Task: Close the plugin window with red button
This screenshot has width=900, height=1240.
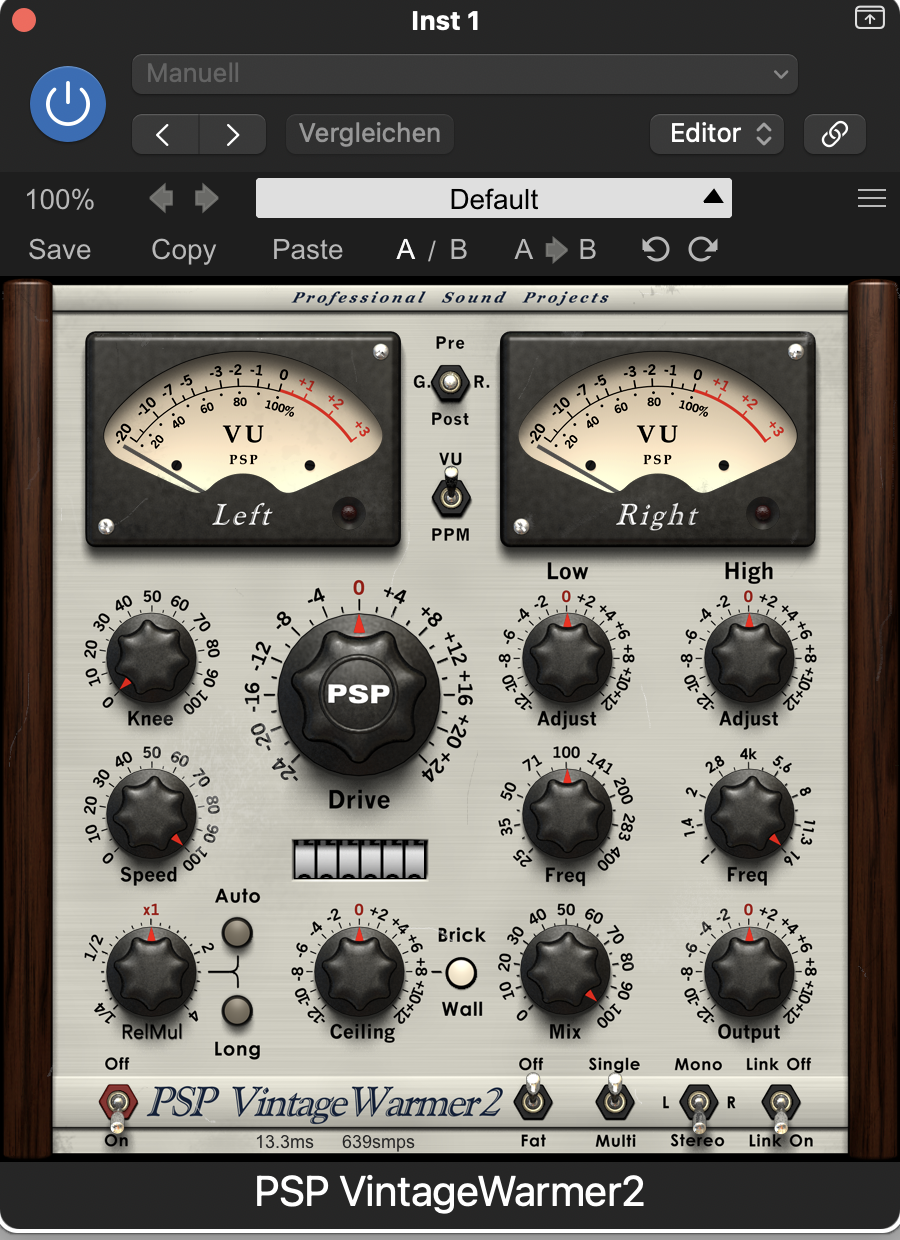Action: tap(22, 20)
